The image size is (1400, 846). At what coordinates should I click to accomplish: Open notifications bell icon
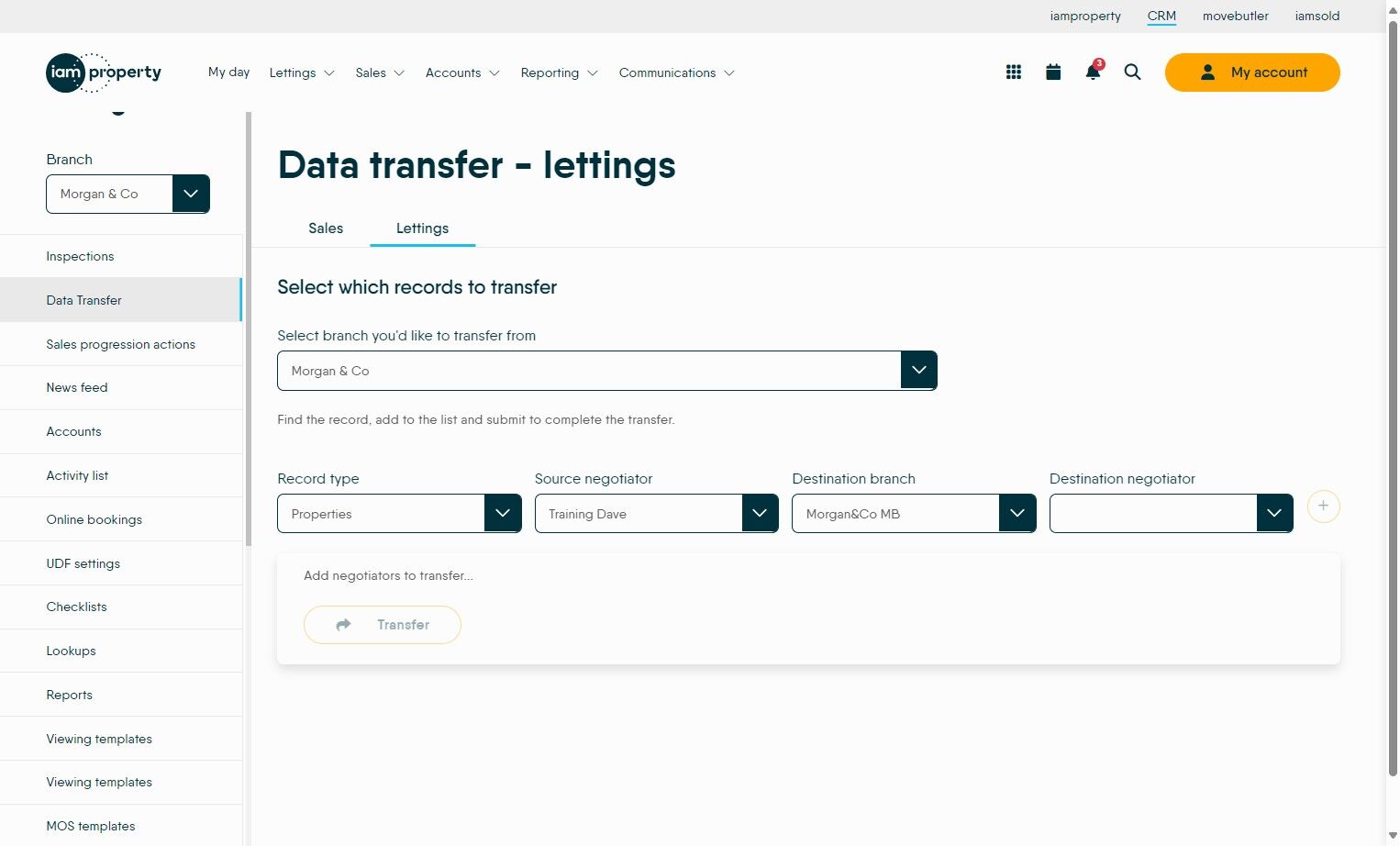tap(1093, 72)
